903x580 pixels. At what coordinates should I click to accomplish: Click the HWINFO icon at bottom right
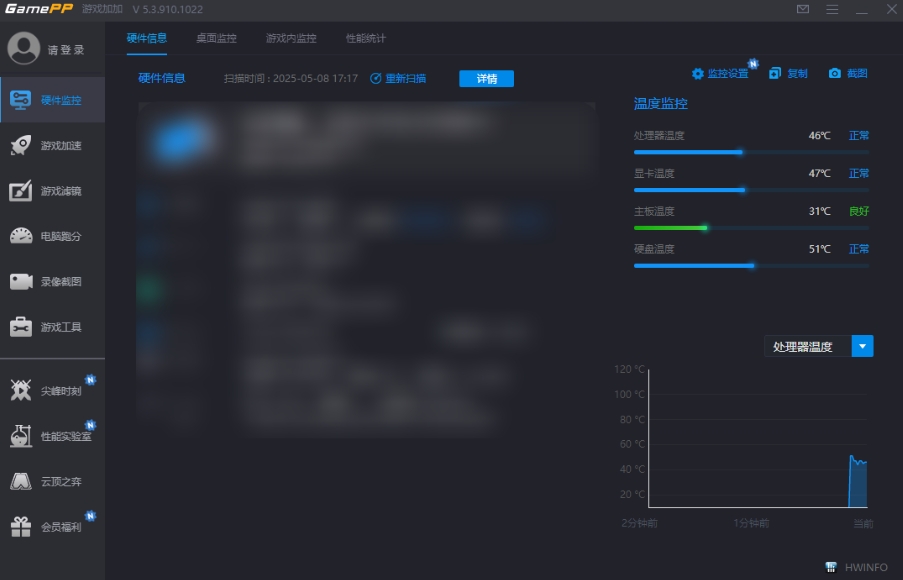point(831,567)
